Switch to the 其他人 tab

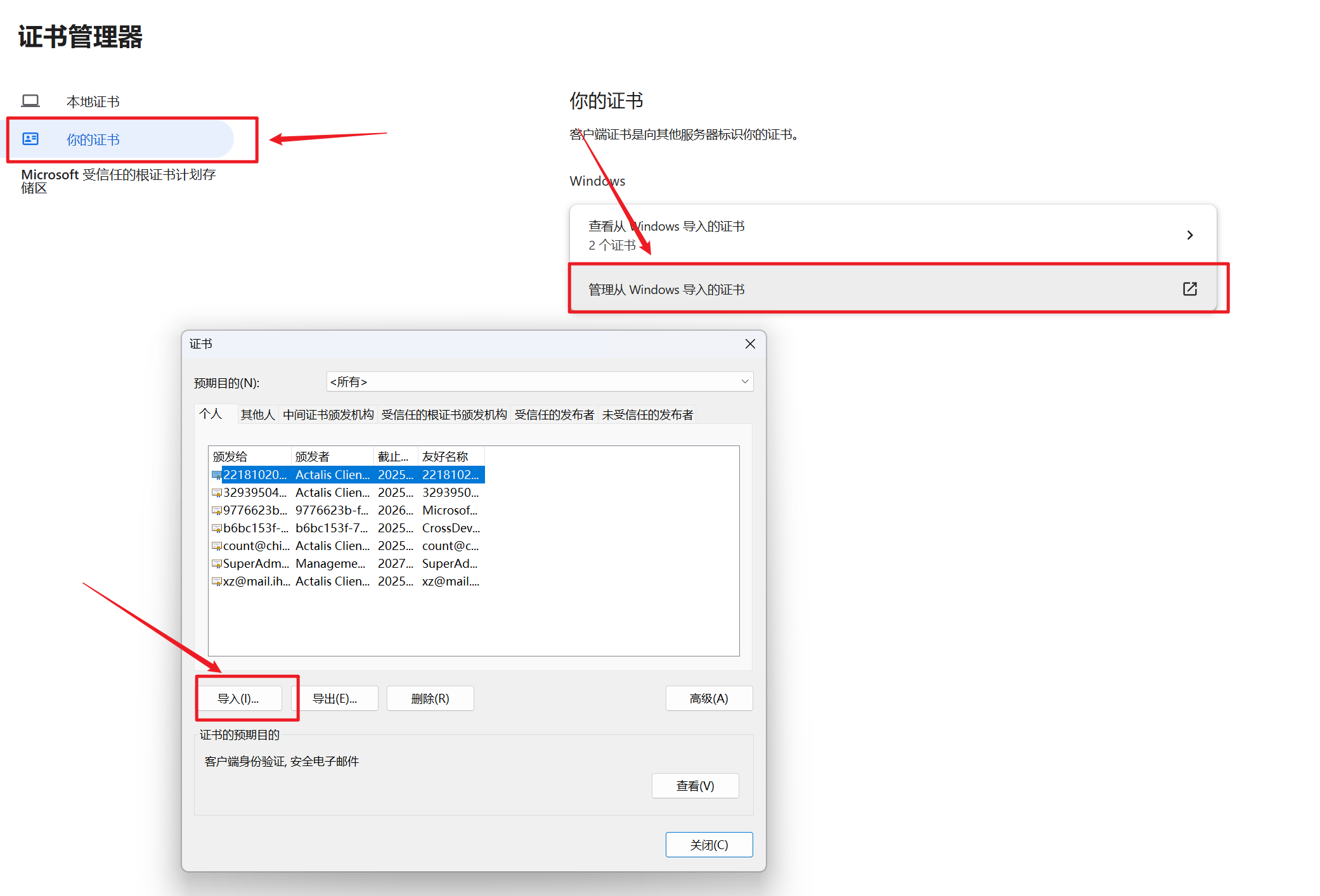coord(257,414)
